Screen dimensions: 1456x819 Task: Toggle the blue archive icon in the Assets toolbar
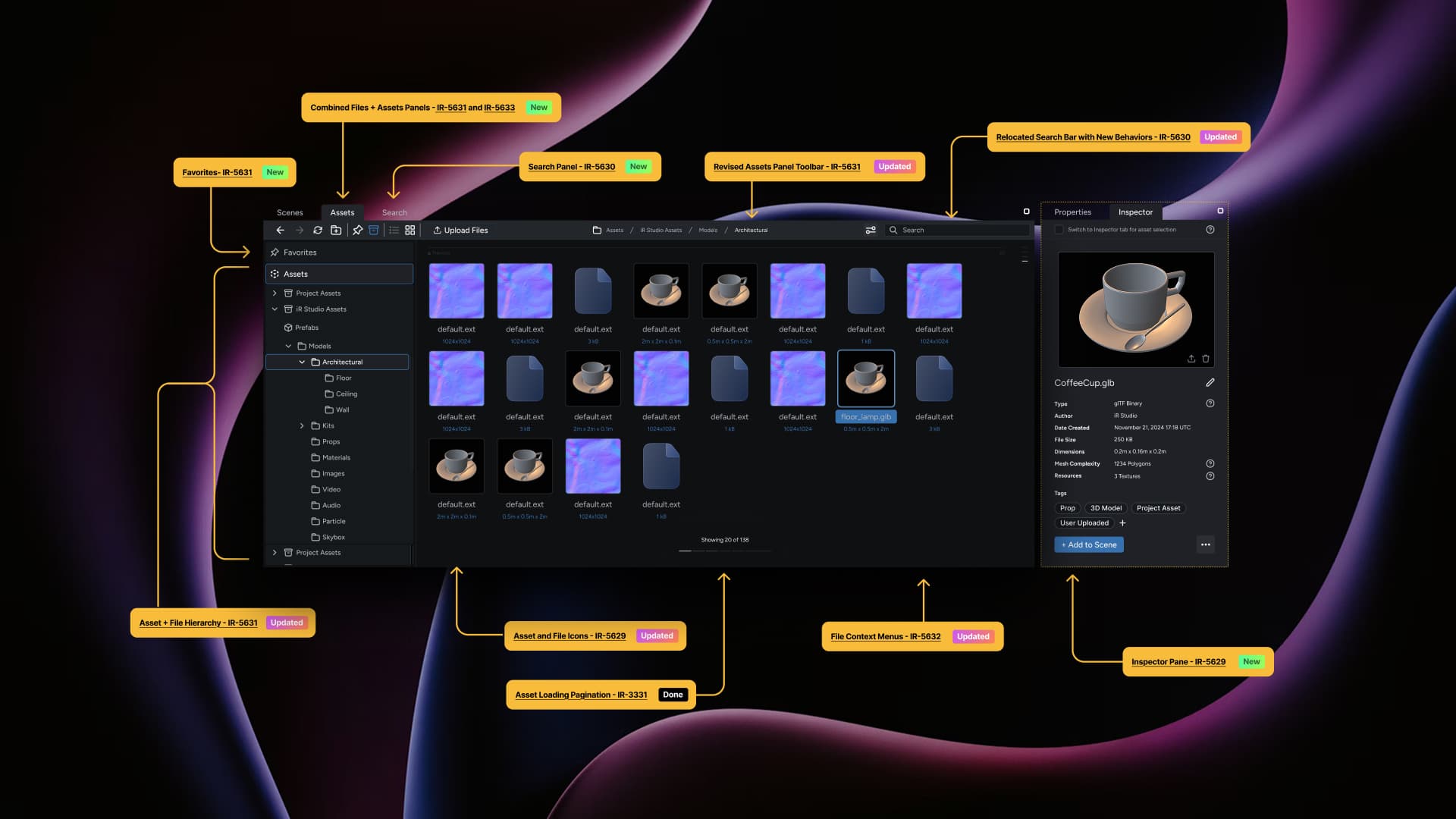373,230
